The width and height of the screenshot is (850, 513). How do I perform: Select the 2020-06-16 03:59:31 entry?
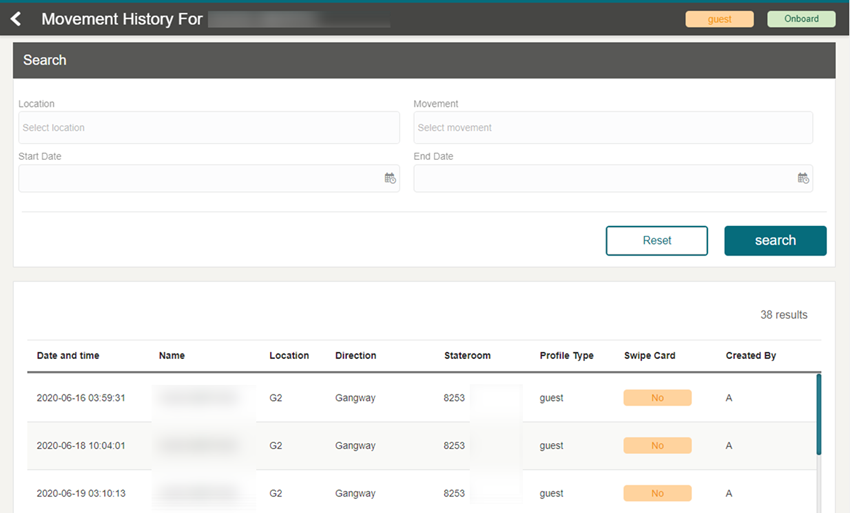421,397
